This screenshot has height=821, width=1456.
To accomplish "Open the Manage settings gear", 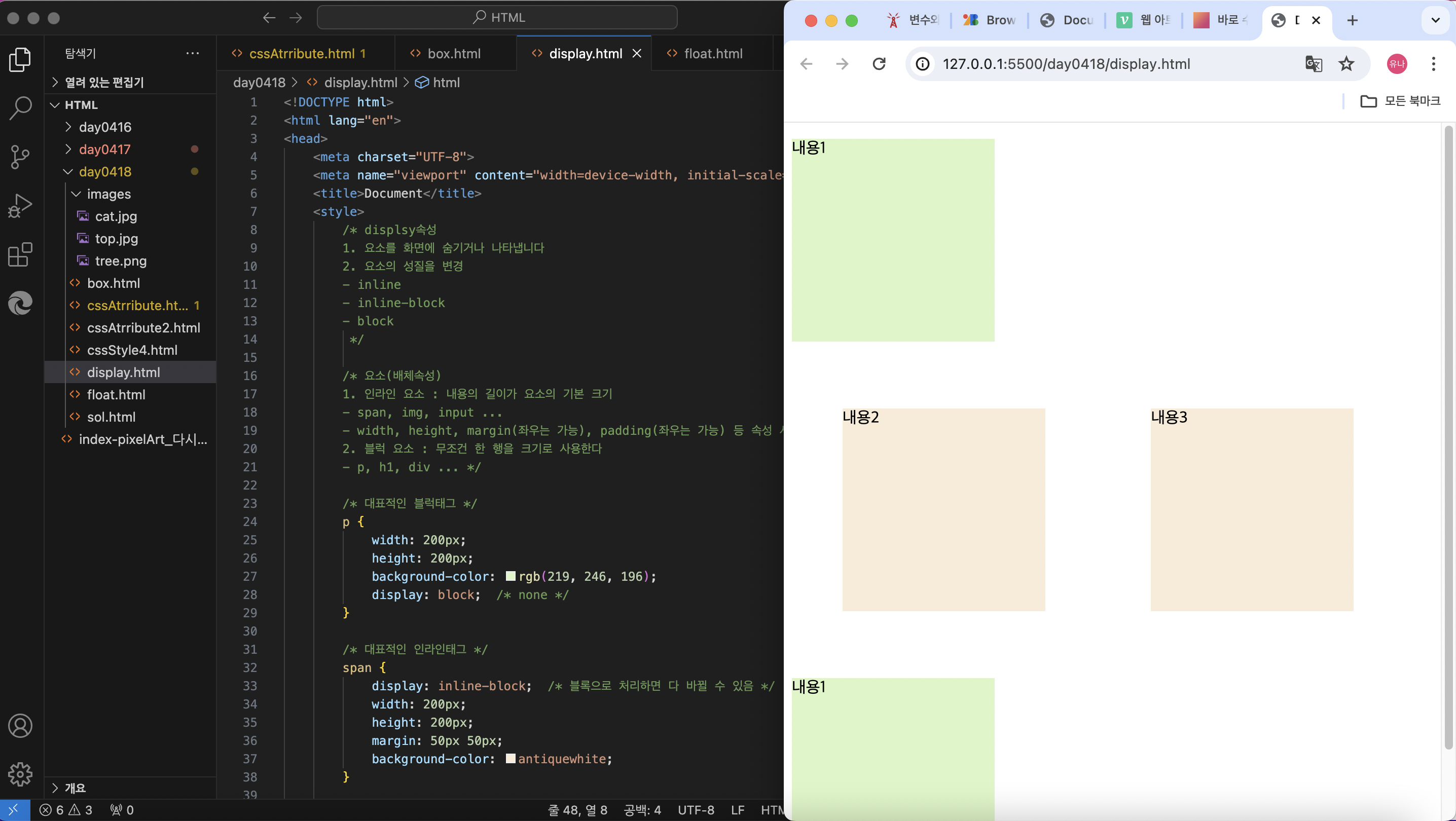I will tap(20, 773).
